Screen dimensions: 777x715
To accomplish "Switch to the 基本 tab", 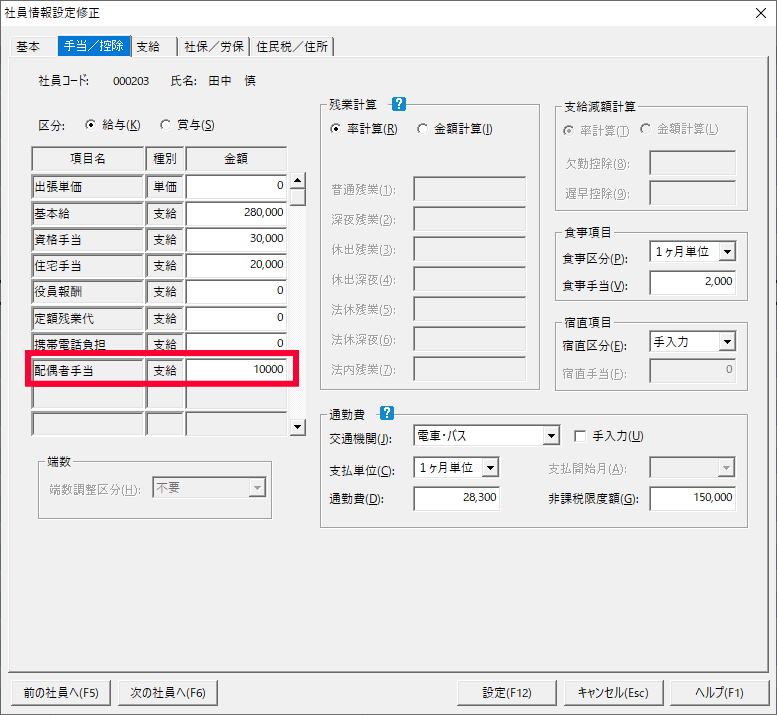I will [29, 46].
